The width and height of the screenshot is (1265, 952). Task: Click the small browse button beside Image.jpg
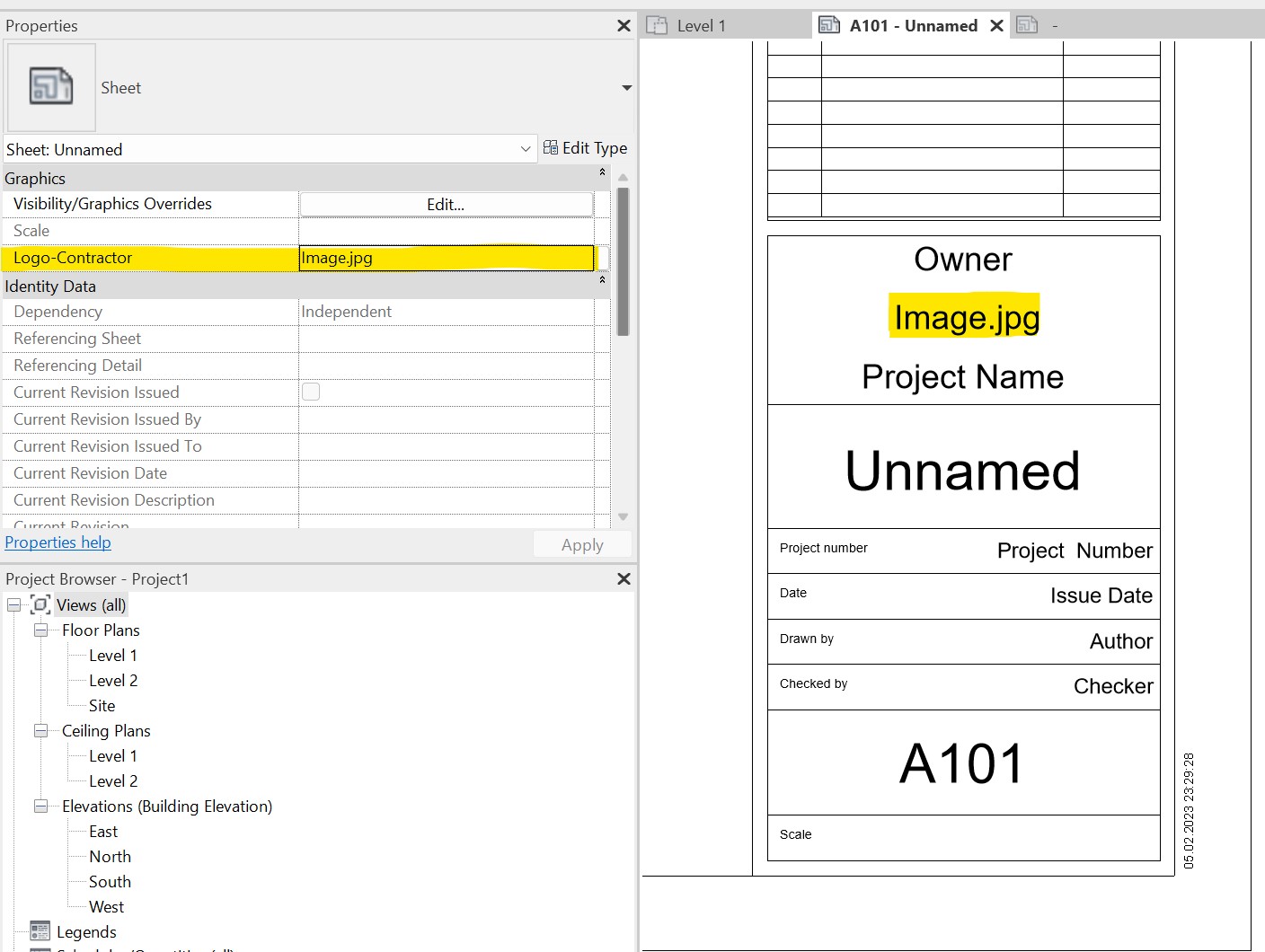coord(603,258)
